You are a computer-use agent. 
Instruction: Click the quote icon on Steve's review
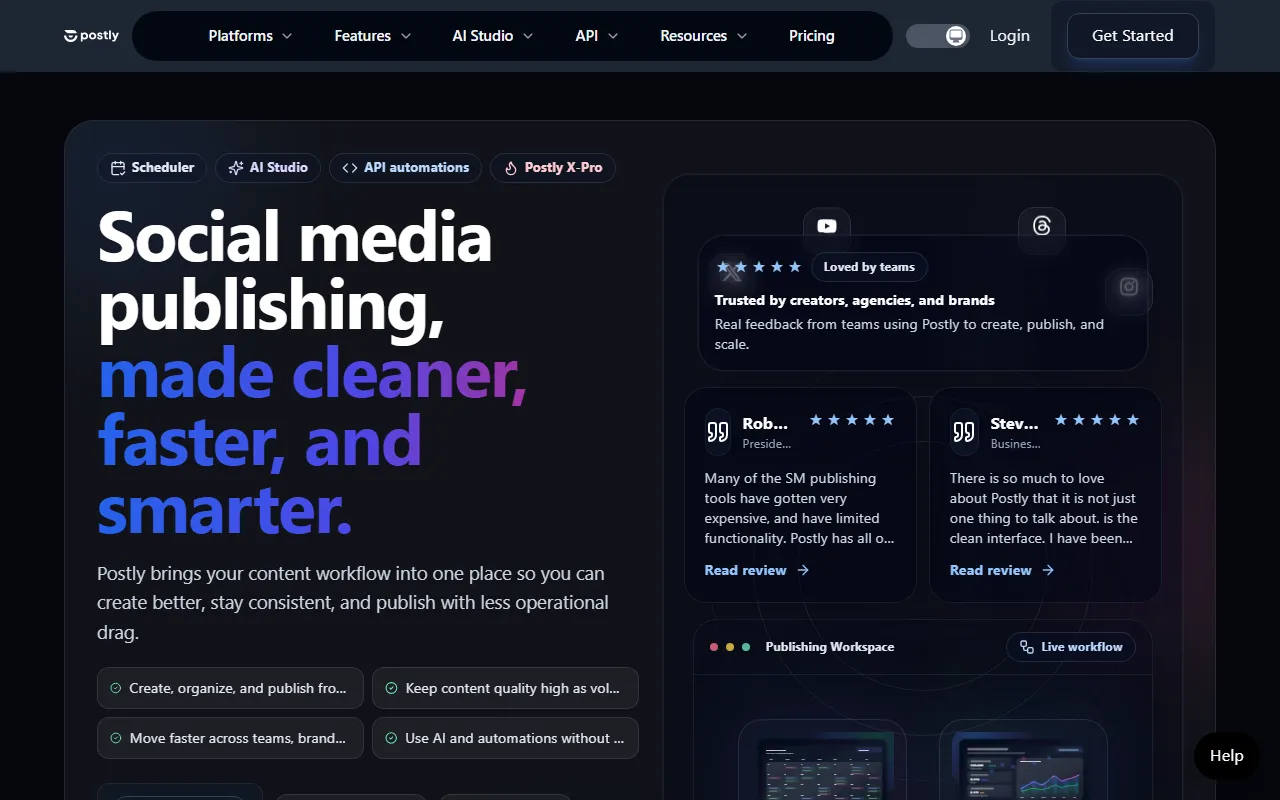[x=963, y=432]
